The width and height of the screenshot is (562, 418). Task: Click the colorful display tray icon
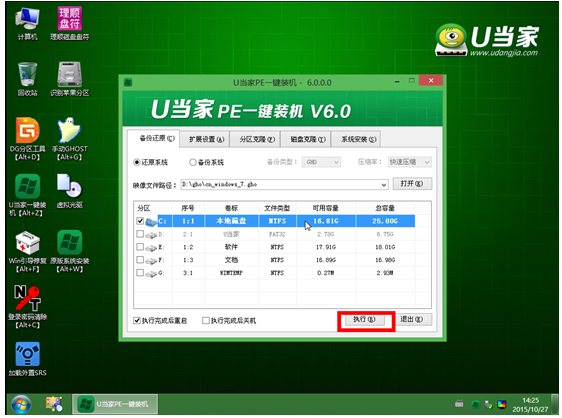[502, 405]
